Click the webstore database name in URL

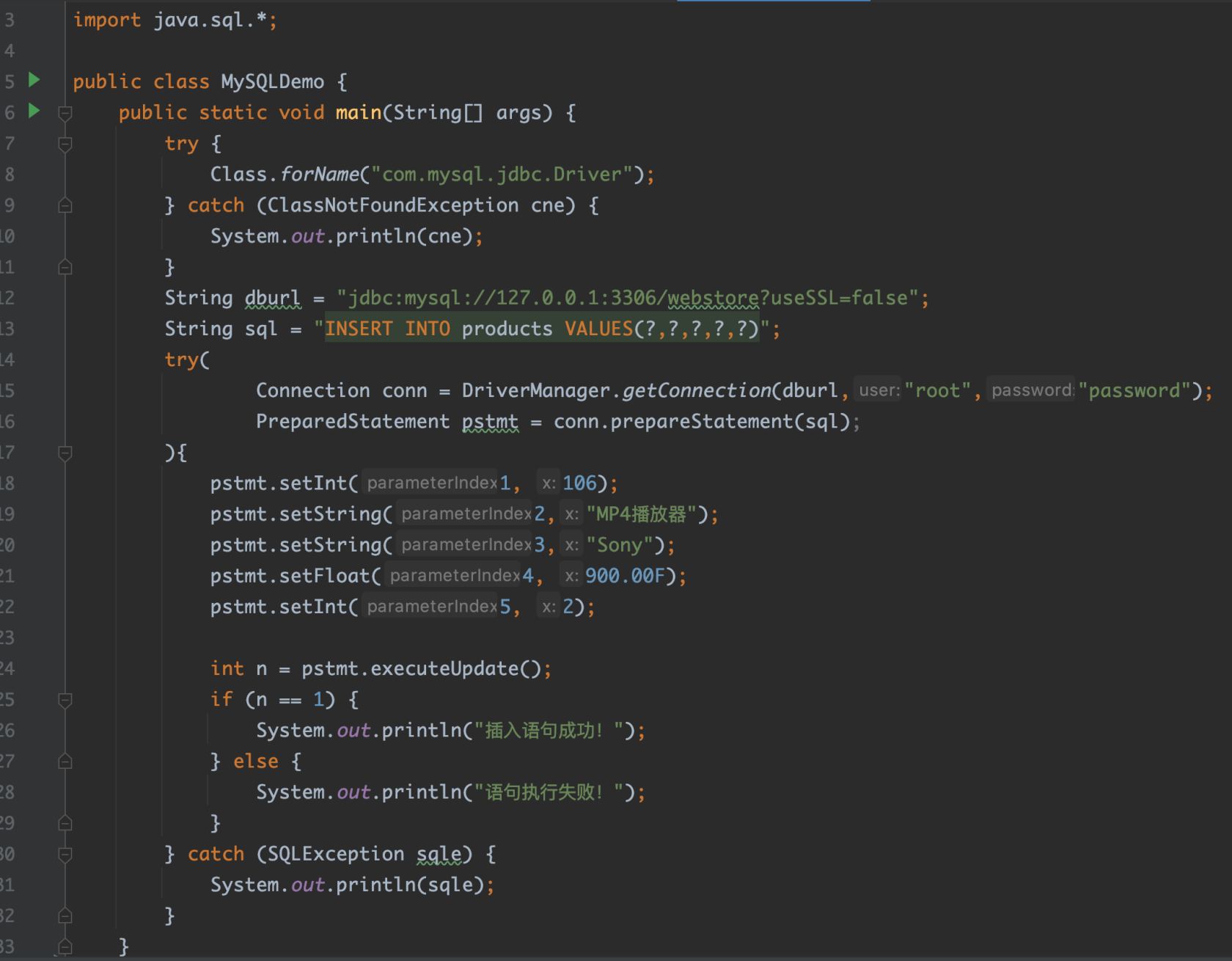pyautogui.click(x=713, y=298)
